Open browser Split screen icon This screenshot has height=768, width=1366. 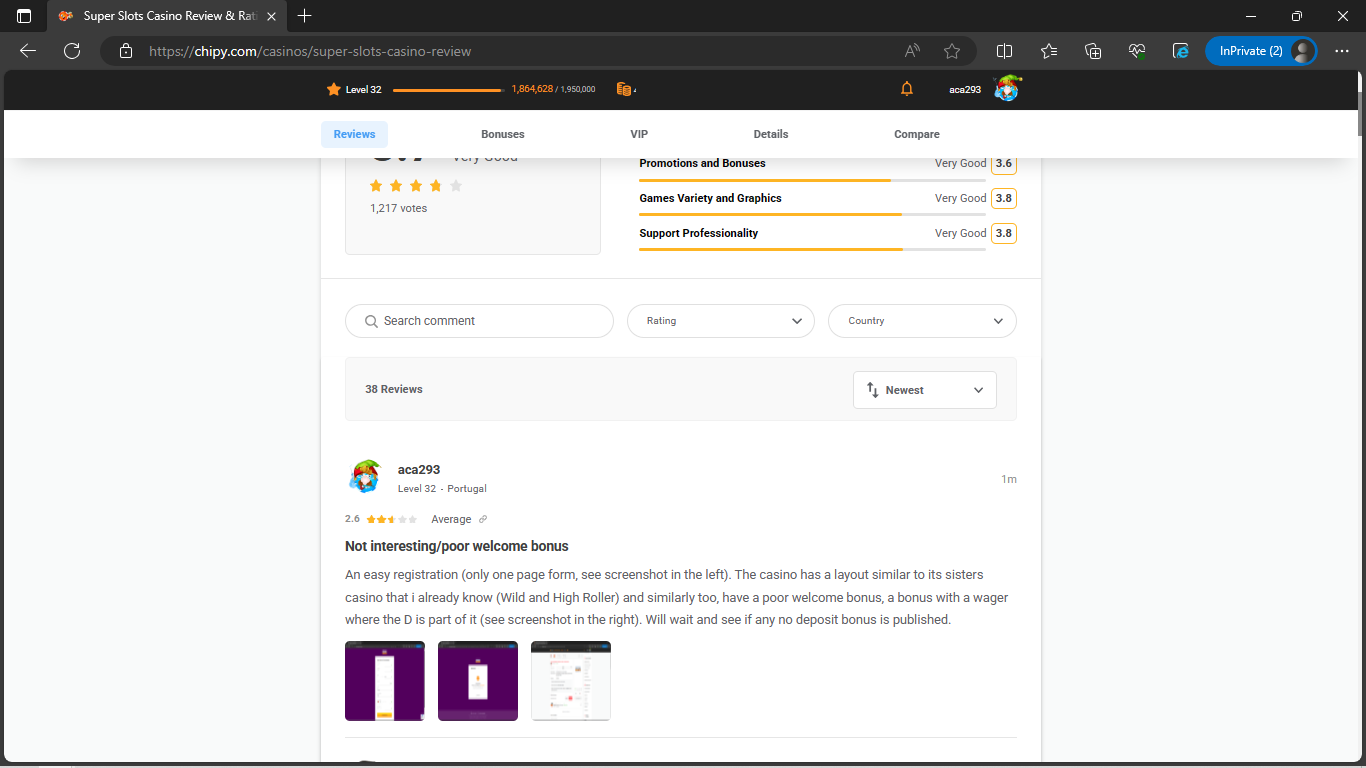coord(1005,51)
